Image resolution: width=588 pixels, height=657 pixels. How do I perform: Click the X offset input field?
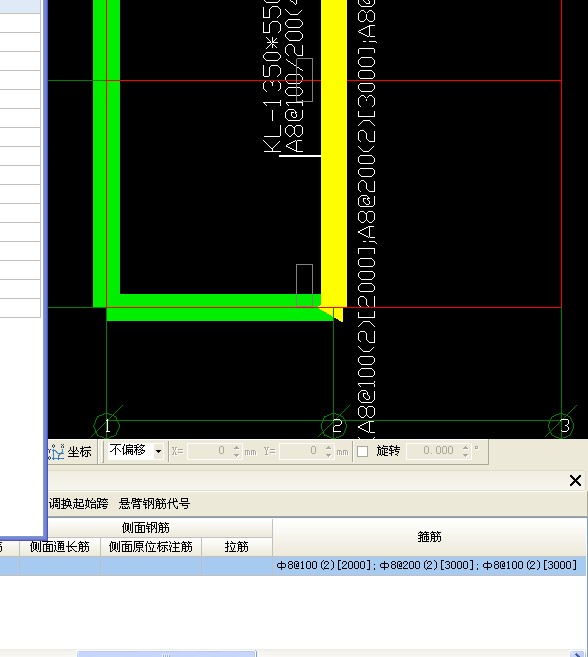click(x=209, y=451)
